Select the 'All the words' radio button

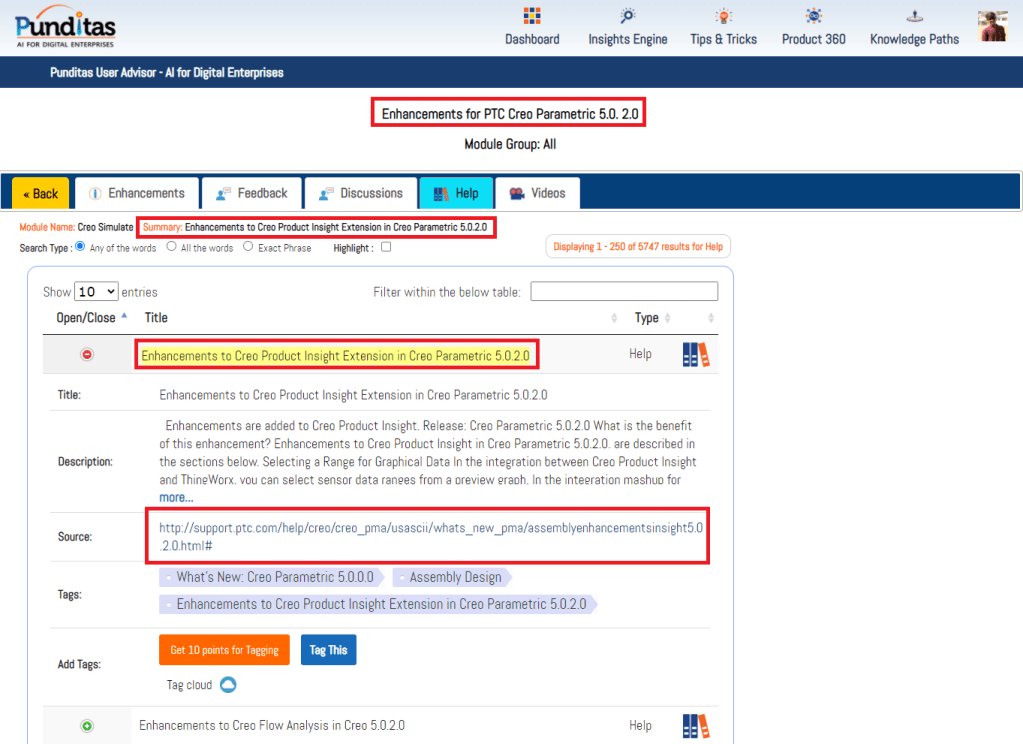172,247
